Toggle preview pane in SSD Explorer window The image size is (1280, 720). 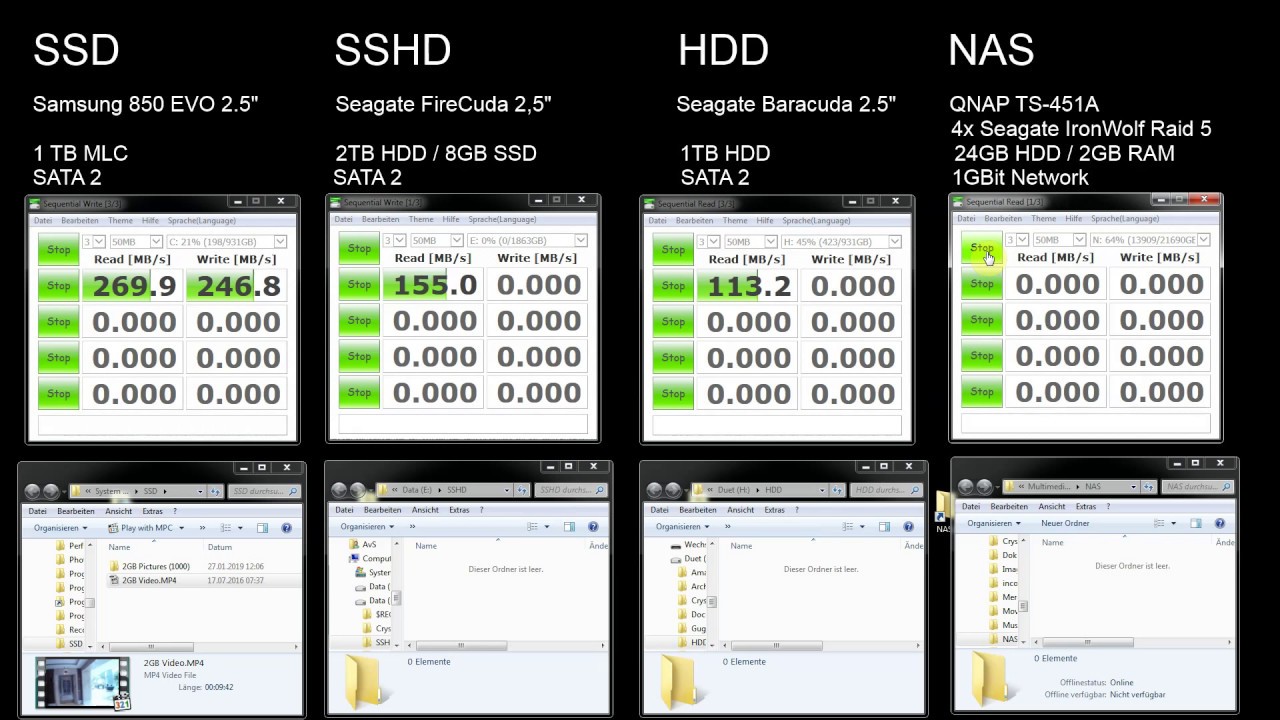pos(262,528)
